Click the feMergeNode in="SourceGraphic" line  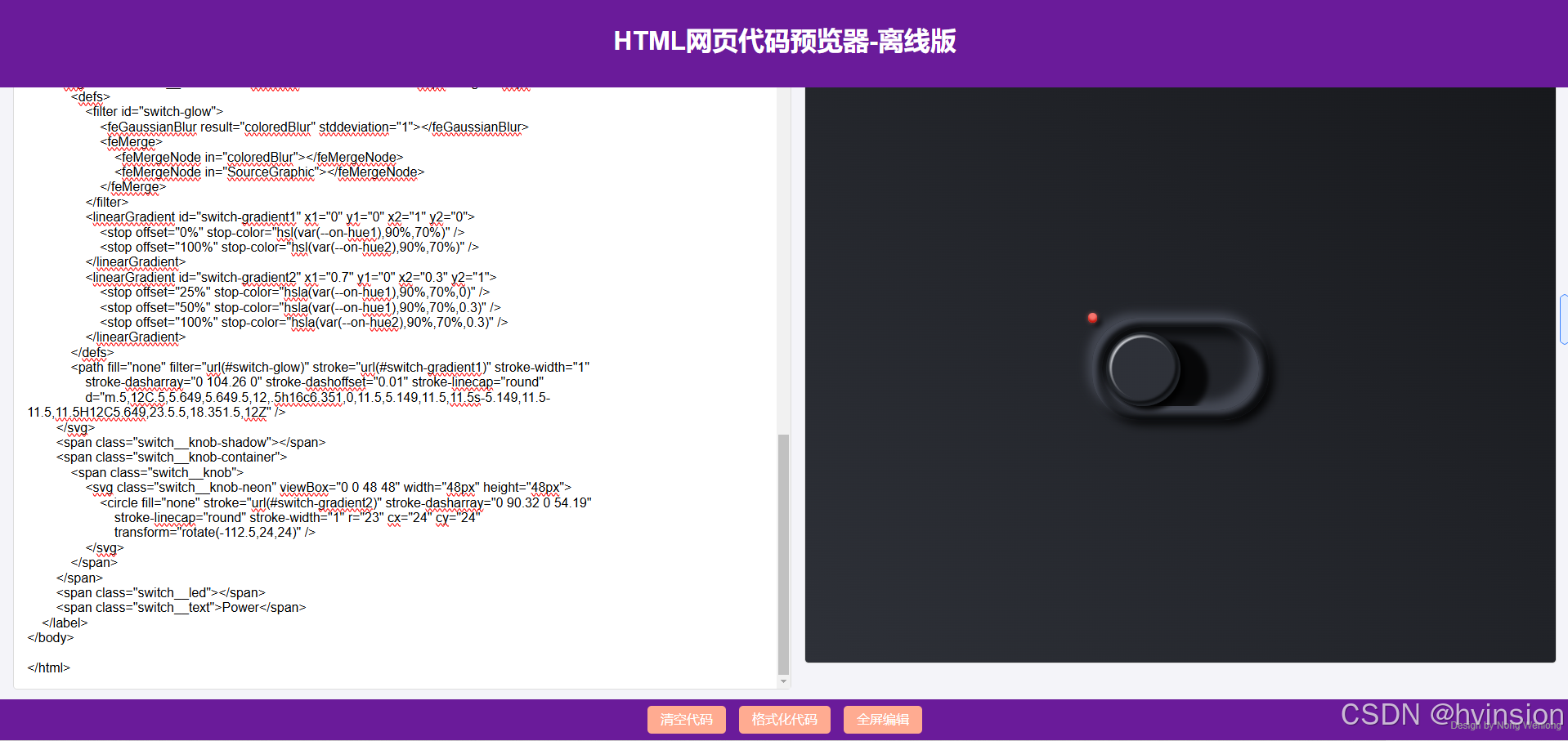point(270,172)
